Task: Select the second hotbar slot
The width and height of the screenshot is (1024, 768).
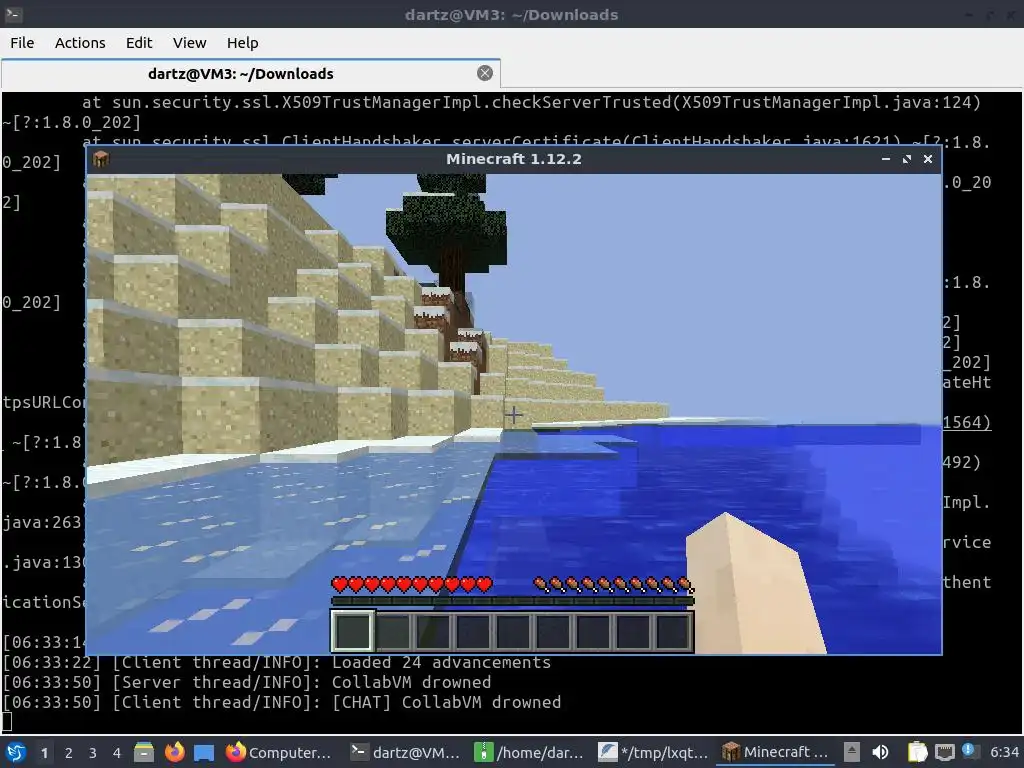Action: [x=393, y=631]
